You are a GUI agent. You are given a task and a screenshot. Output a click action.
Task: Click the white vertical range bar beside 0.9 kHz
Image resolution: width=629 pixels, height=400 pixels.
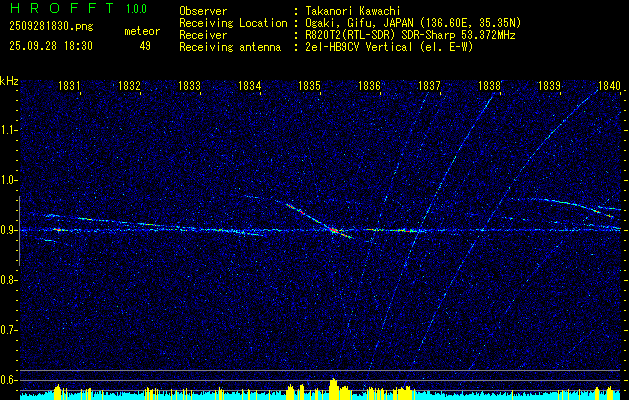click(19, 231)
